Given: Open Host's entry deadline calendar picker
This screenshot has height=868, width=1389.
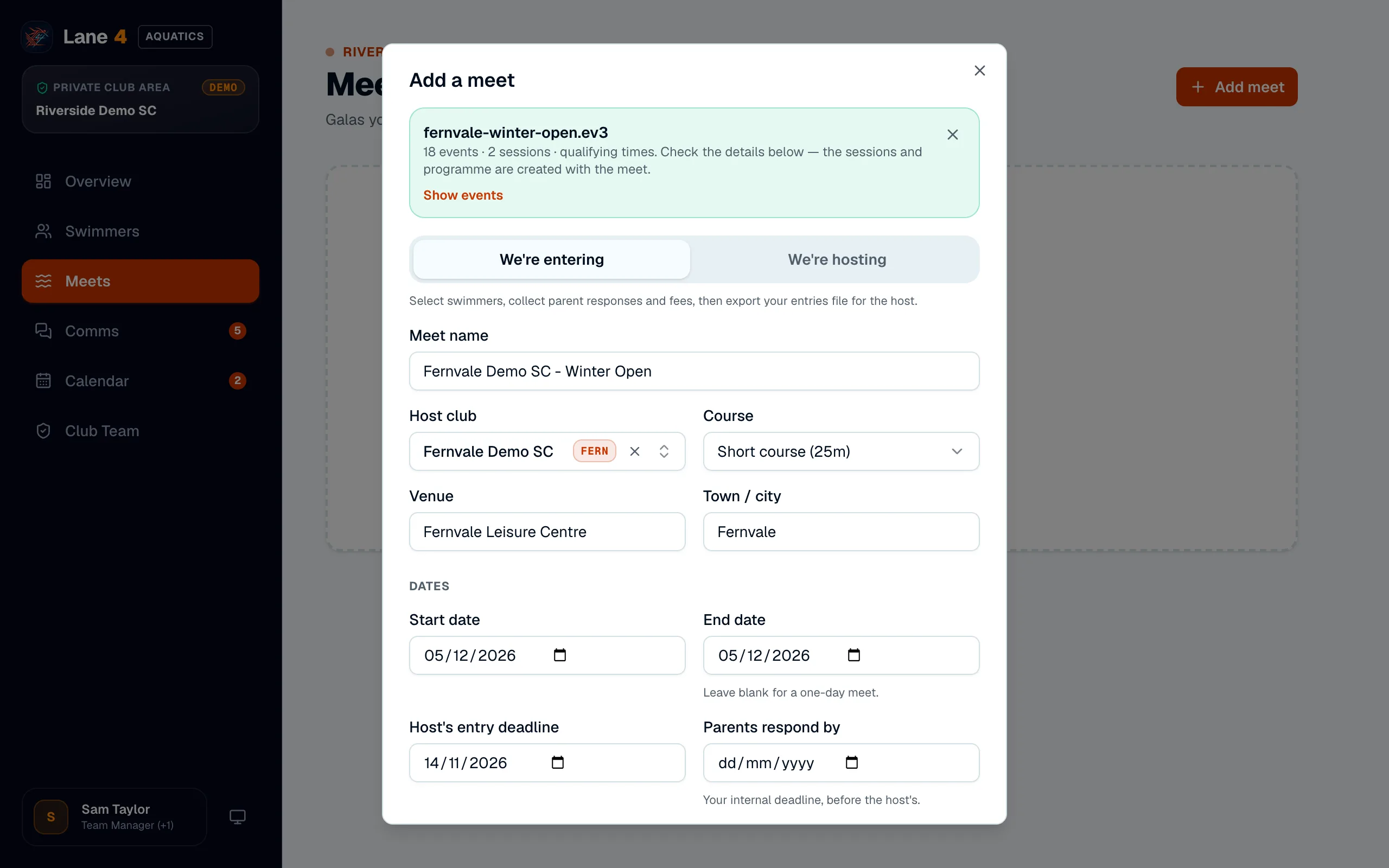Looking at the screenshot, I should pos(557,762).
